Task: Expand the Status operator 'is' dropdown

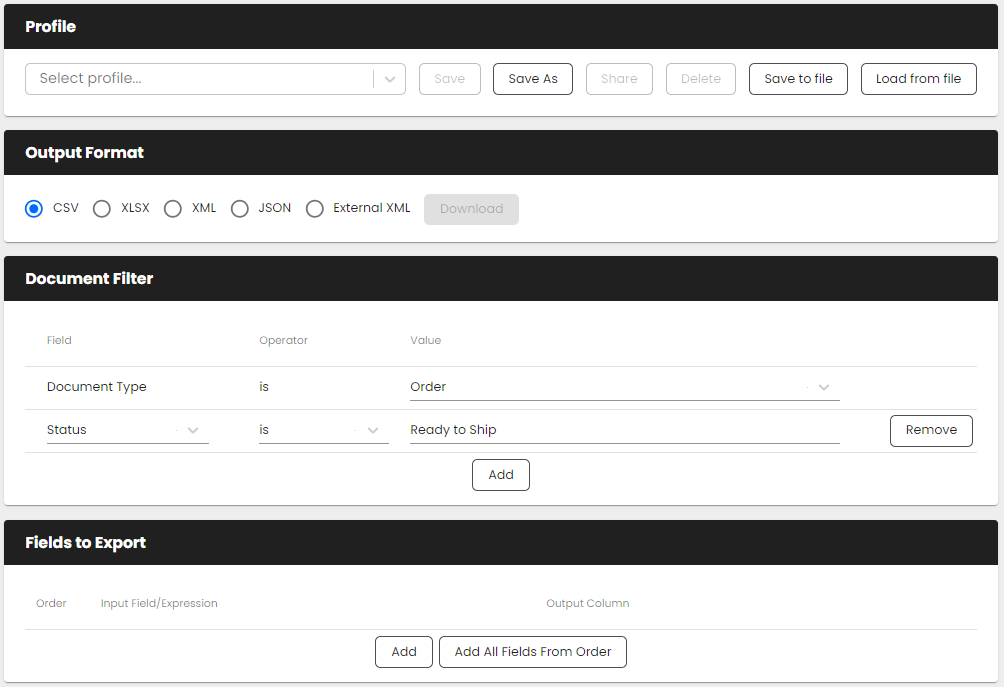Action: coord(373,430)
